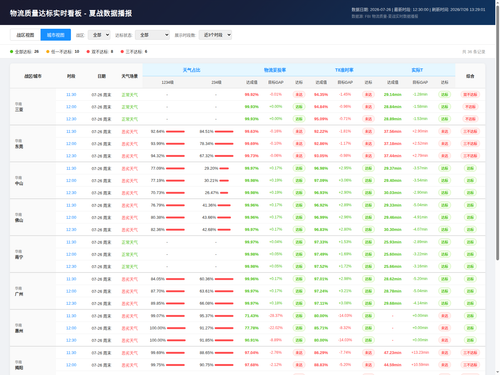Switch to the 战区视图 tab
The height and width of the screenshot is (375, 500).
click(25, 35)
